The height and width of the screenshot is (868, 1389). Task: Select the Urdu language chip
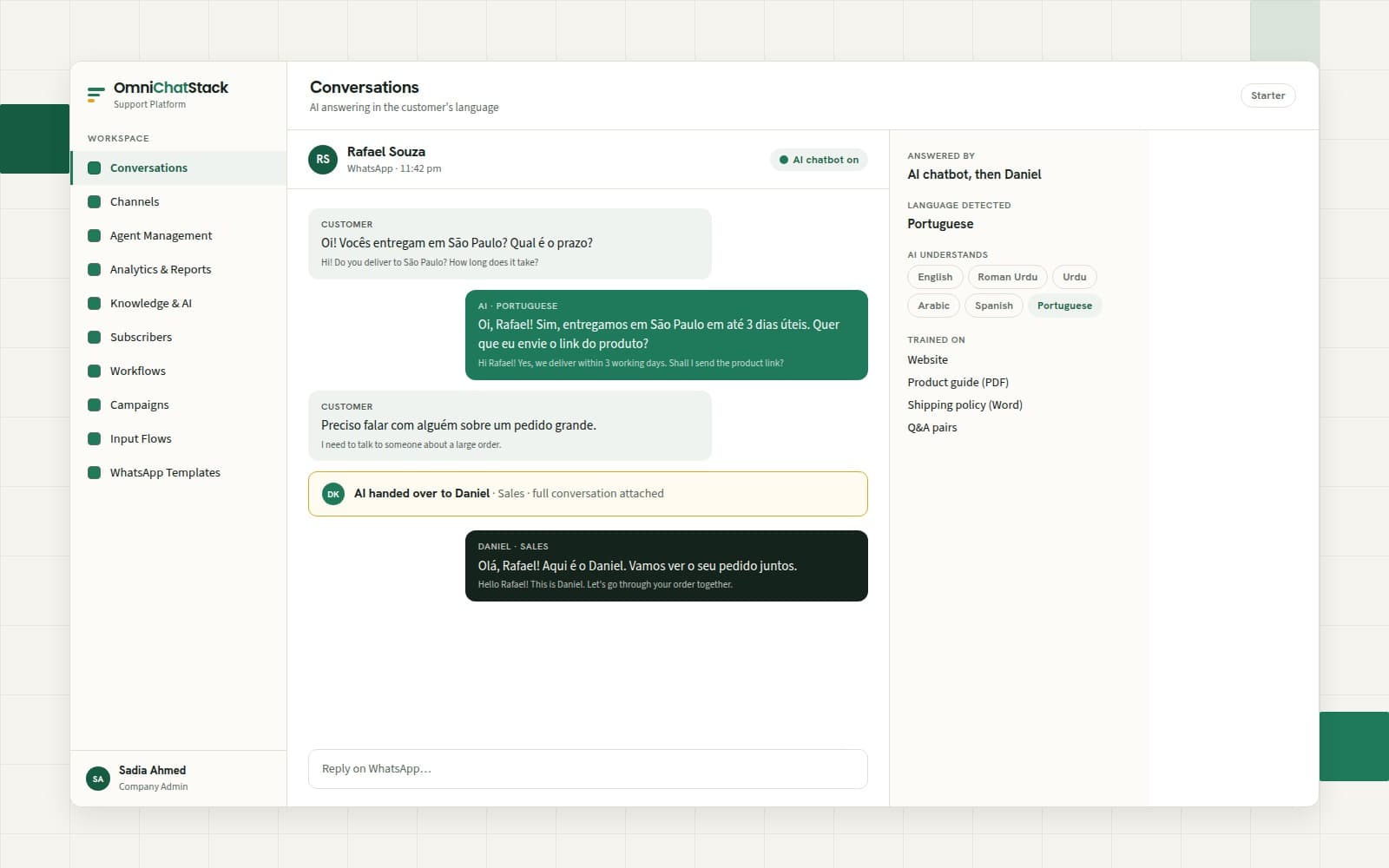point(1074,277)
